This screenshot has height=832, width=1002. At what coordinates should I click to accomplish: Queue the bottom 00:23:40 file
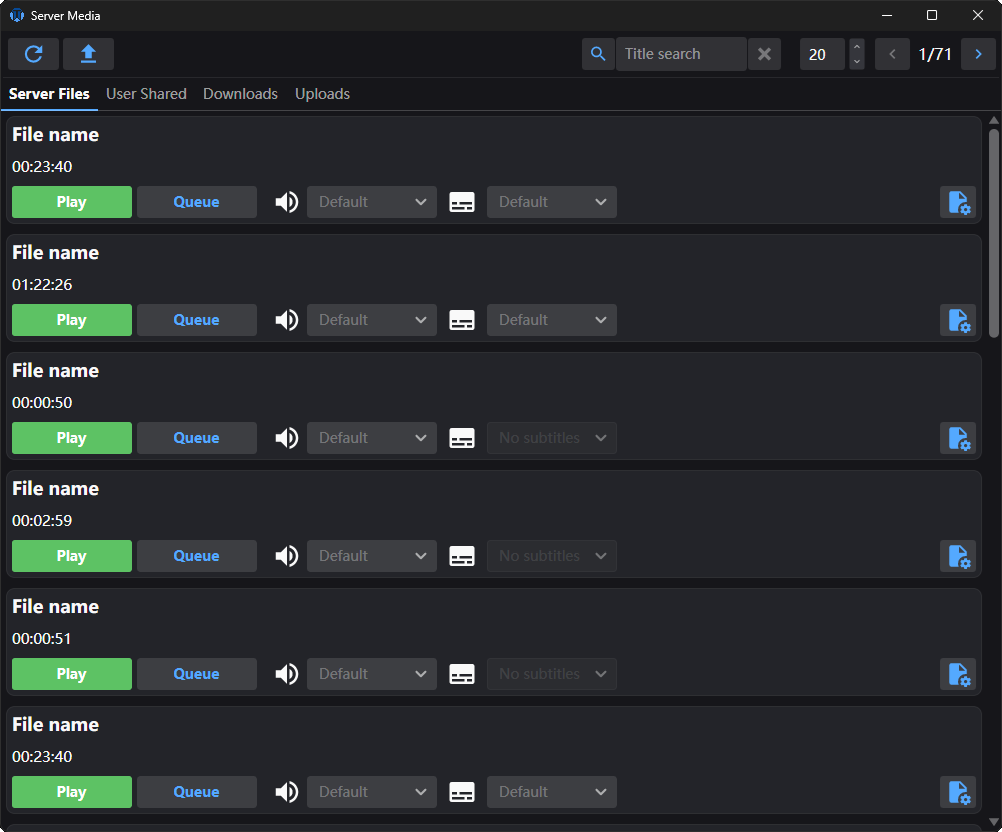pos(197,792)
